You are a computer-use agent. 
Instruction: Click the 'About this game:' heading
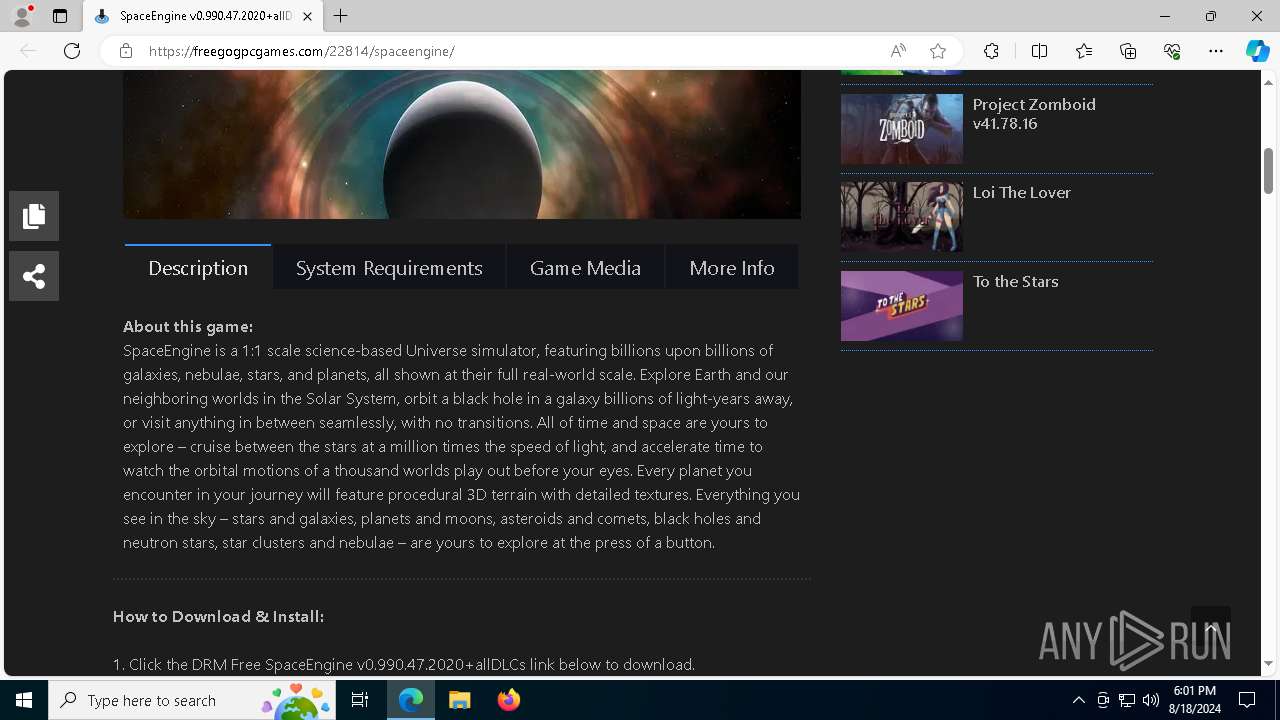click(188, 327)
